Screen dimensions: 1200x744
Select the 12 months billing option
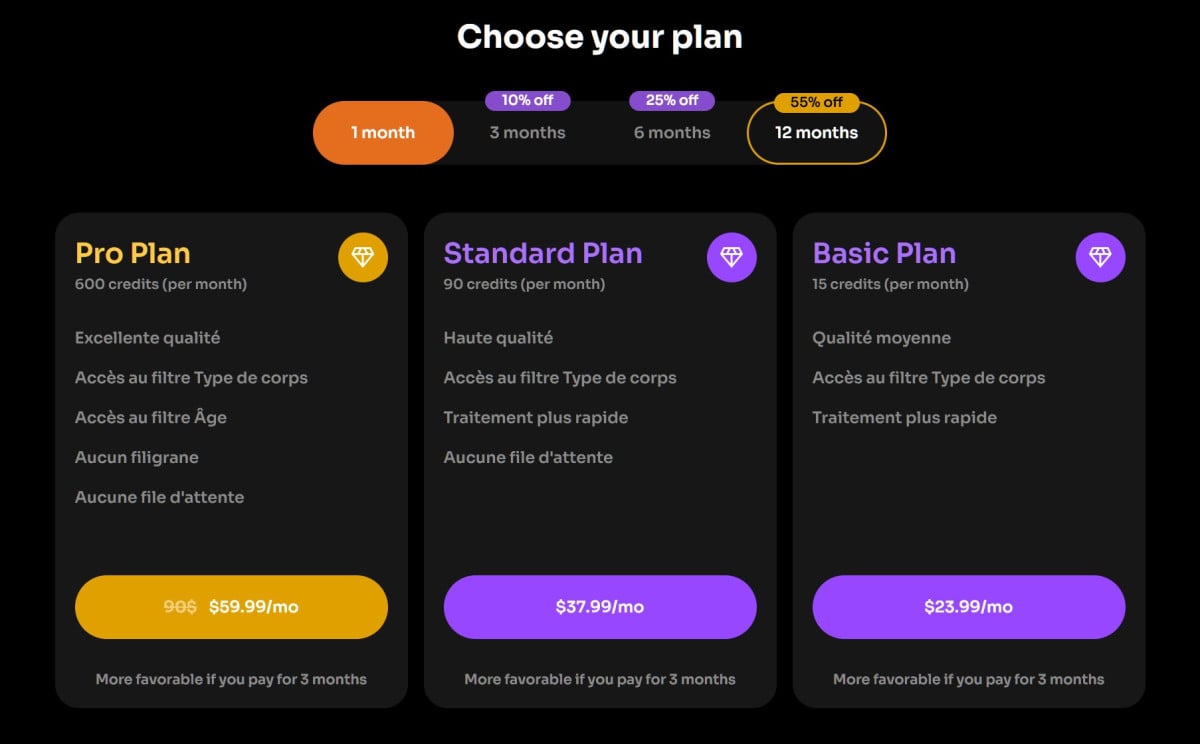pyautogui.click(x=816, y=133)
